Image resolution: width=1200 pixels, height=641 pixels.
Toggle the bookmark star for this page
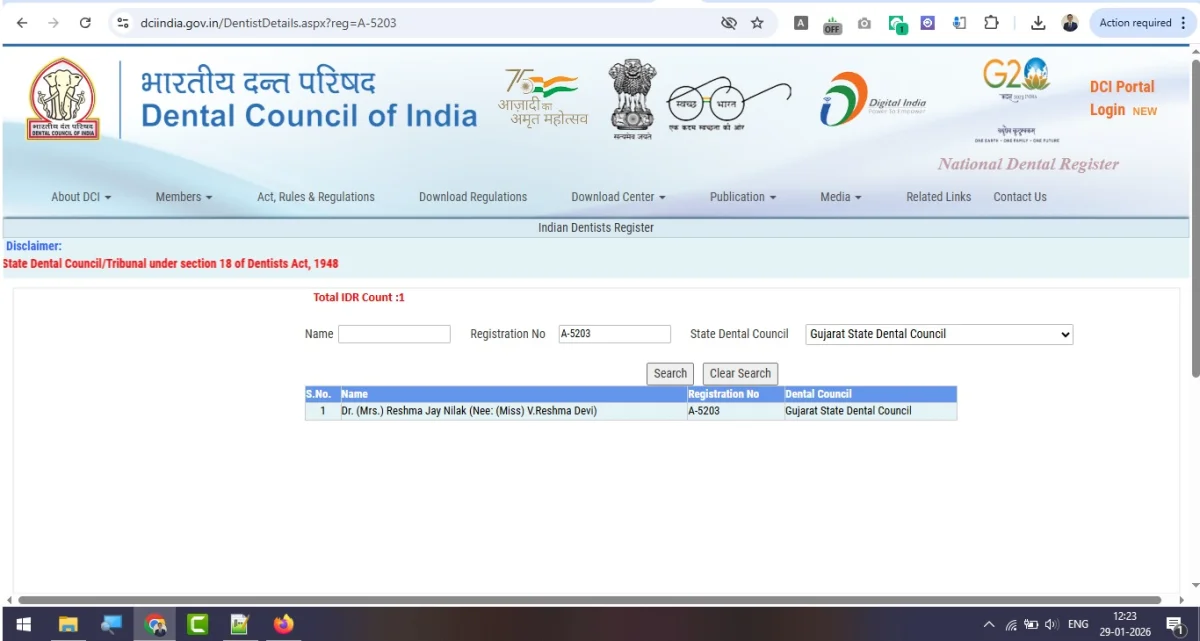757,23
